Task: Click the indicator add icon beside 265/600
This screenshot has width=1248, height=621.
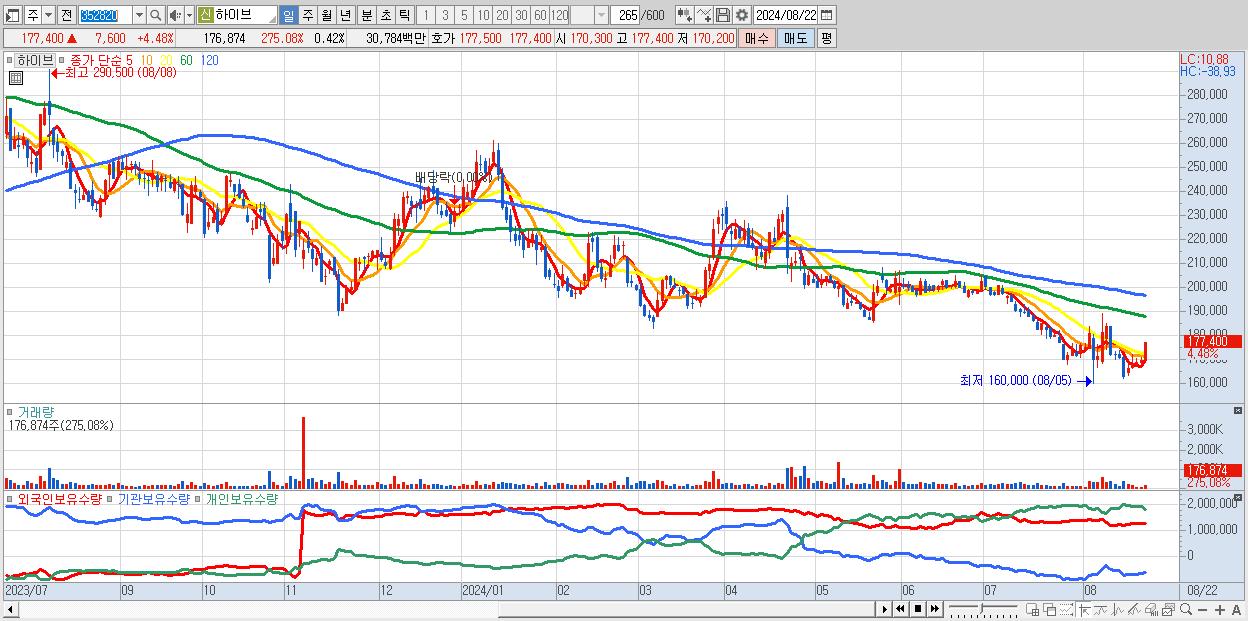Action: point(685,15)
